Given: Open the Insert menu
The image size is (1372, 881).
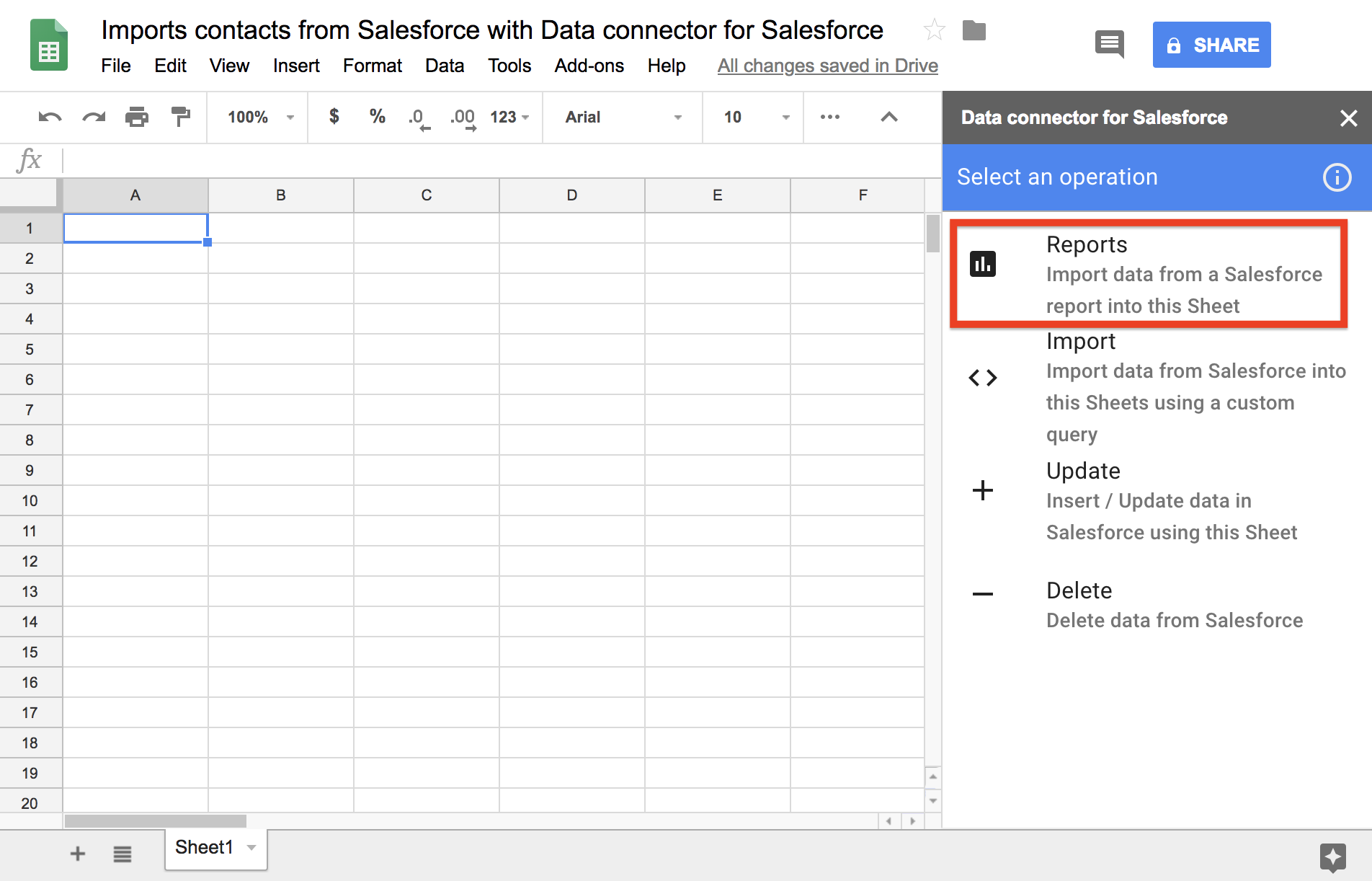Looking at the screenshot, I should pos(296,66).
